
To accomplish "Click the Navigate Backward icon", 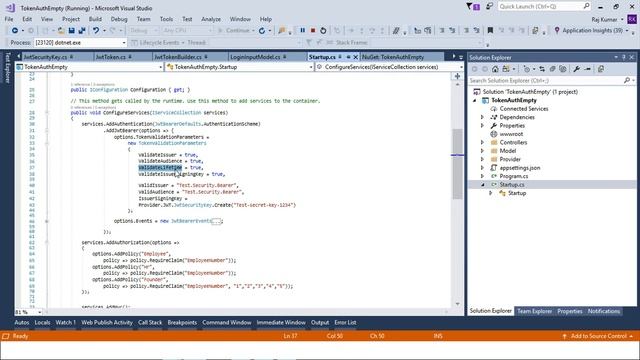I will click(x=15, y=31).
